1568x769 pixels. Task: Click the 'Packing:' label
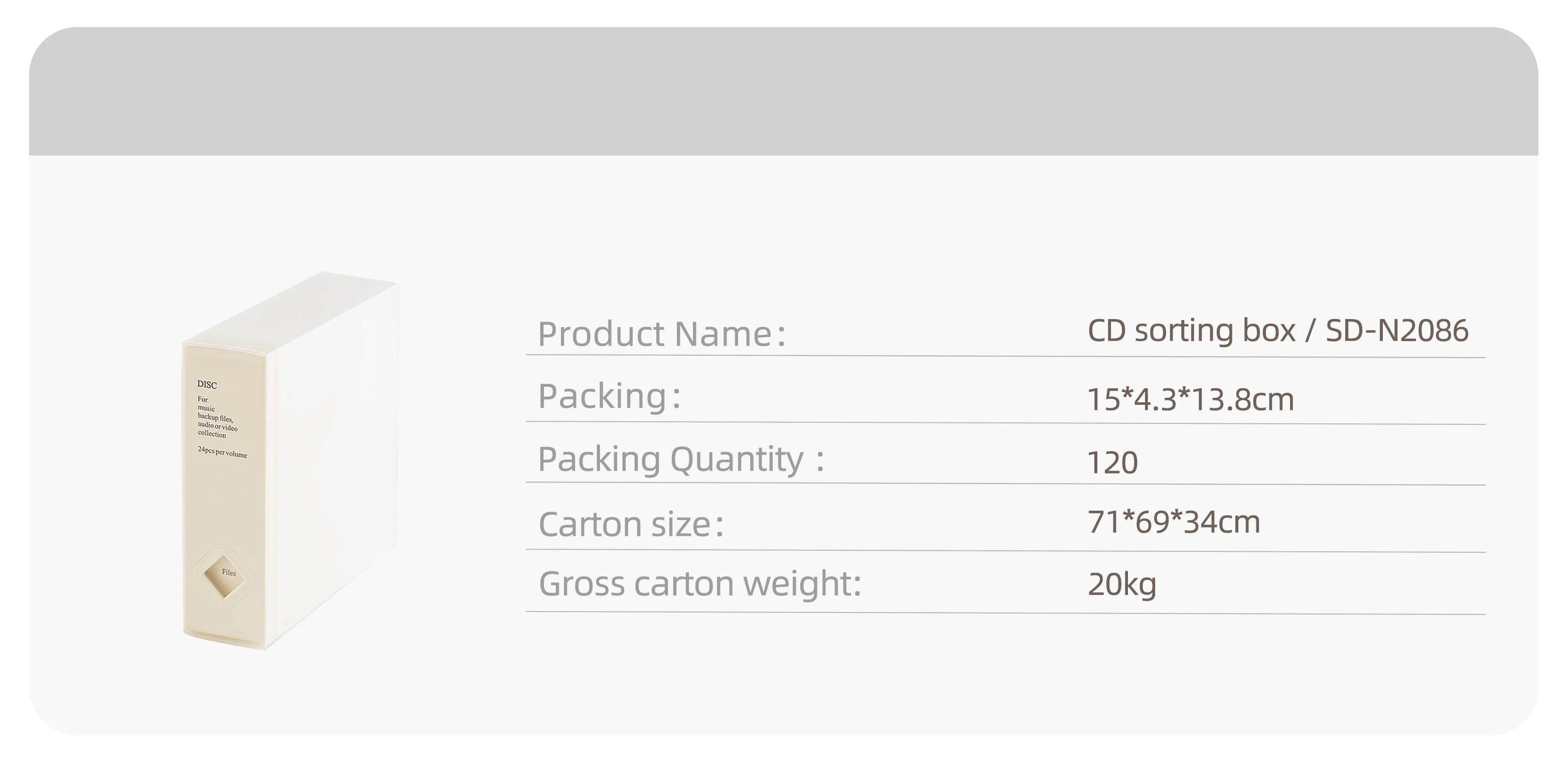[x=609, y=396]
